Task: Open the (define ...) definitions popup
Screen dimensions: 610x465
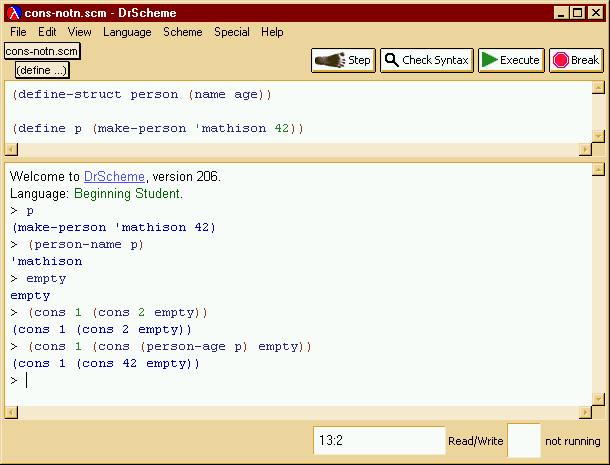Action: tap(42, 70)
